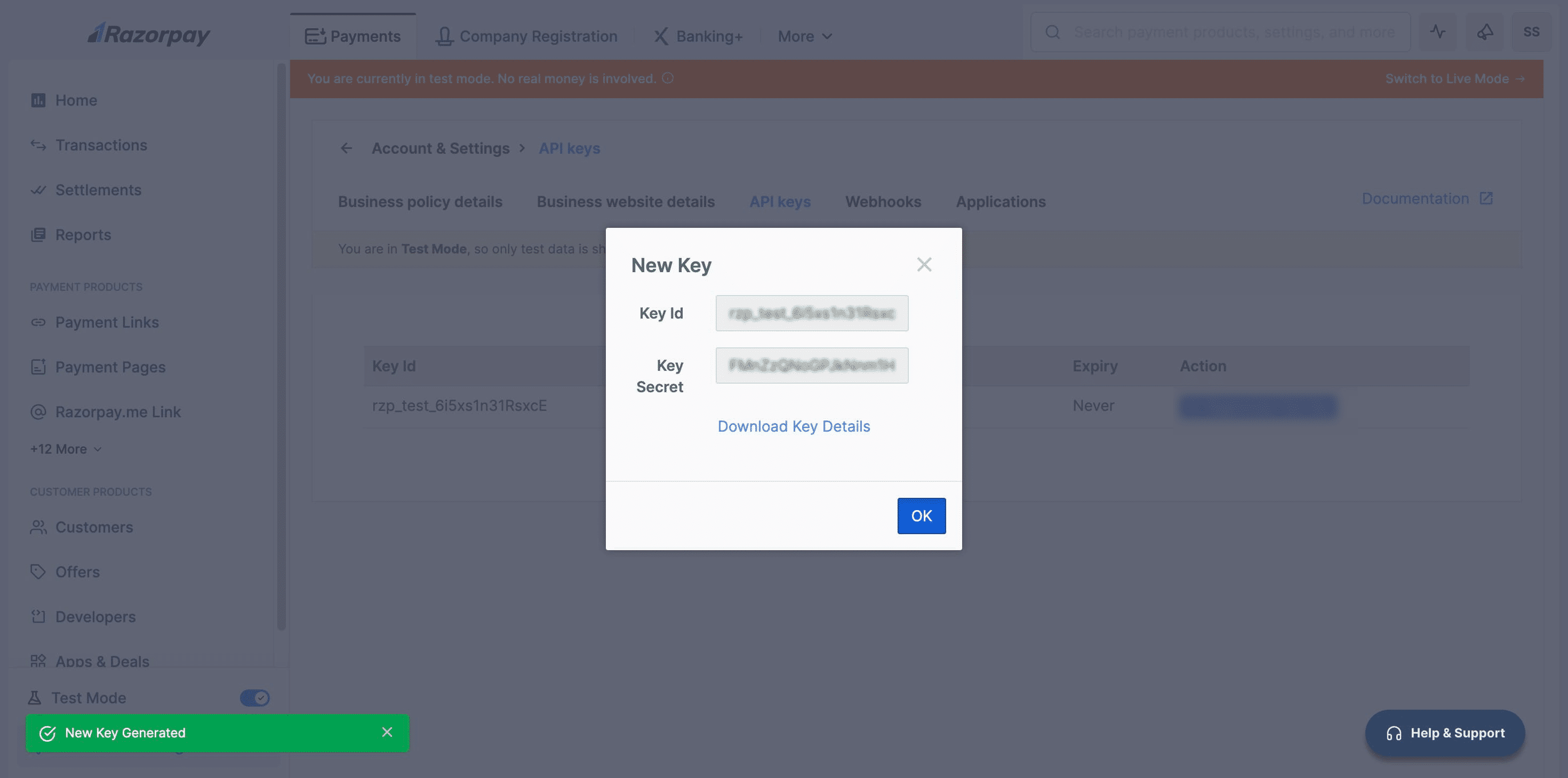Click the OK button in dialog

(x=921, y=515)
